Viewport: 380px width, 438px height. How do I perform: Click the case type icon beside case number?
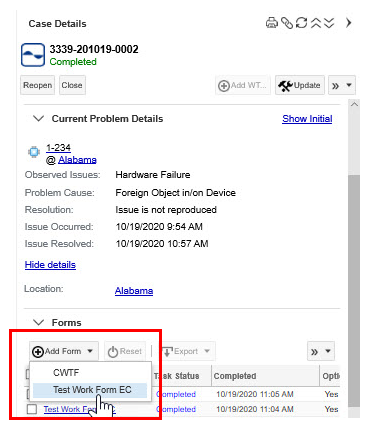(x=33, y=55)
